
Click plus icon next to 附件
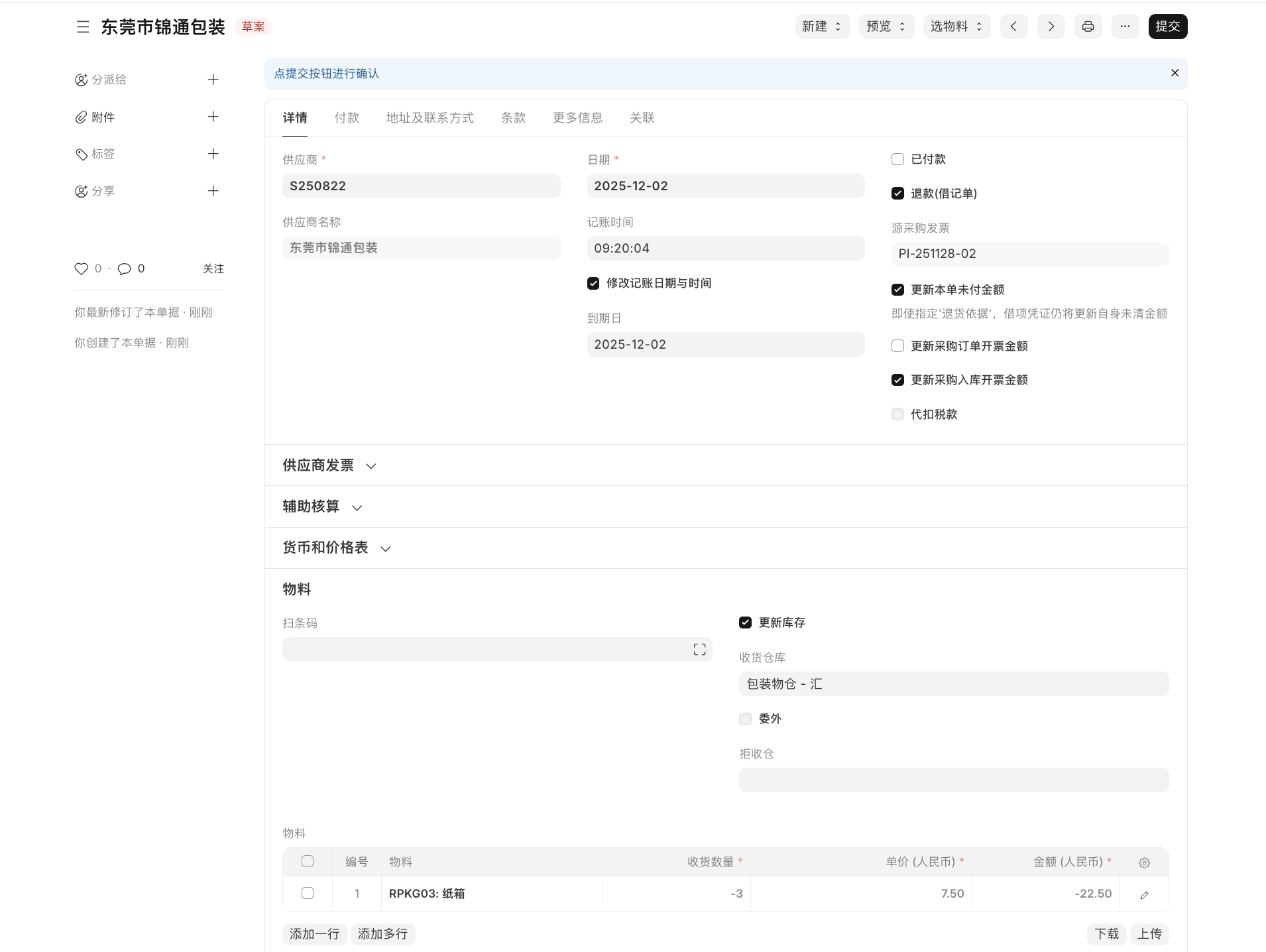213,117
